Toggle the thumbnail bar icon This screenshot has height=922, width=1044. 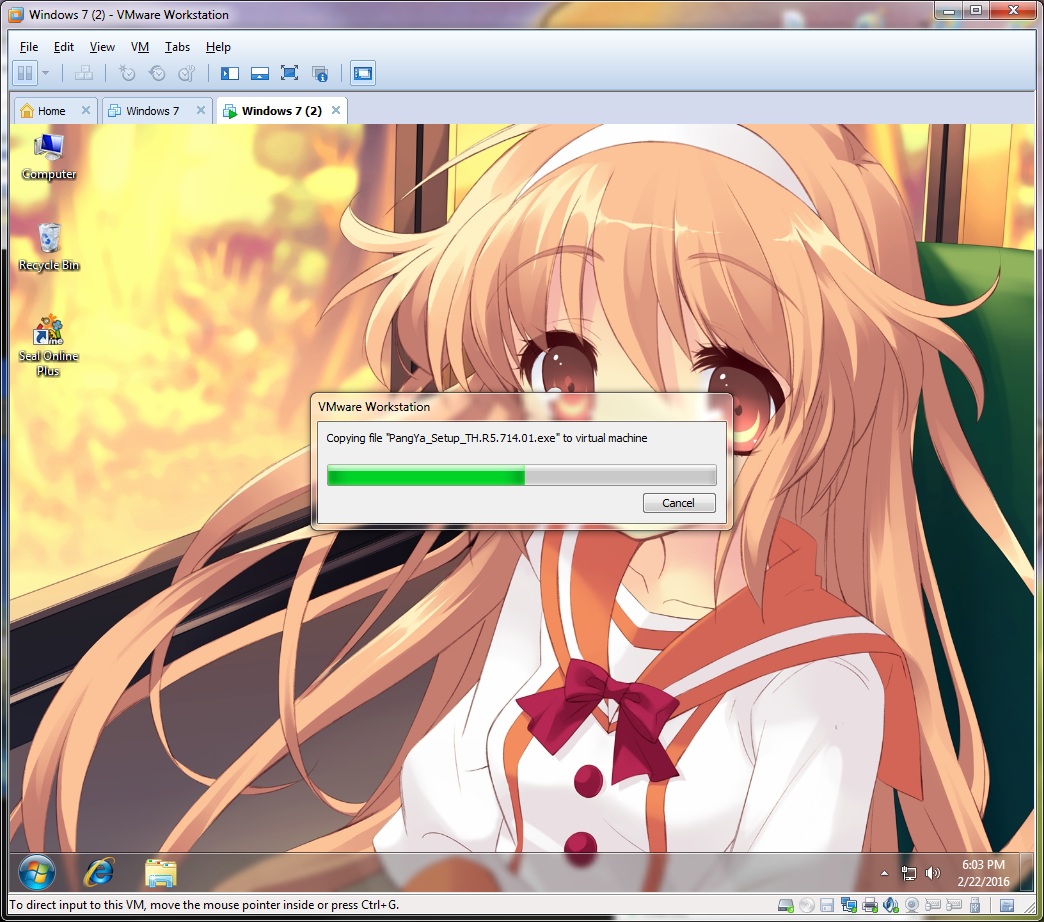(x=260, y=73)
